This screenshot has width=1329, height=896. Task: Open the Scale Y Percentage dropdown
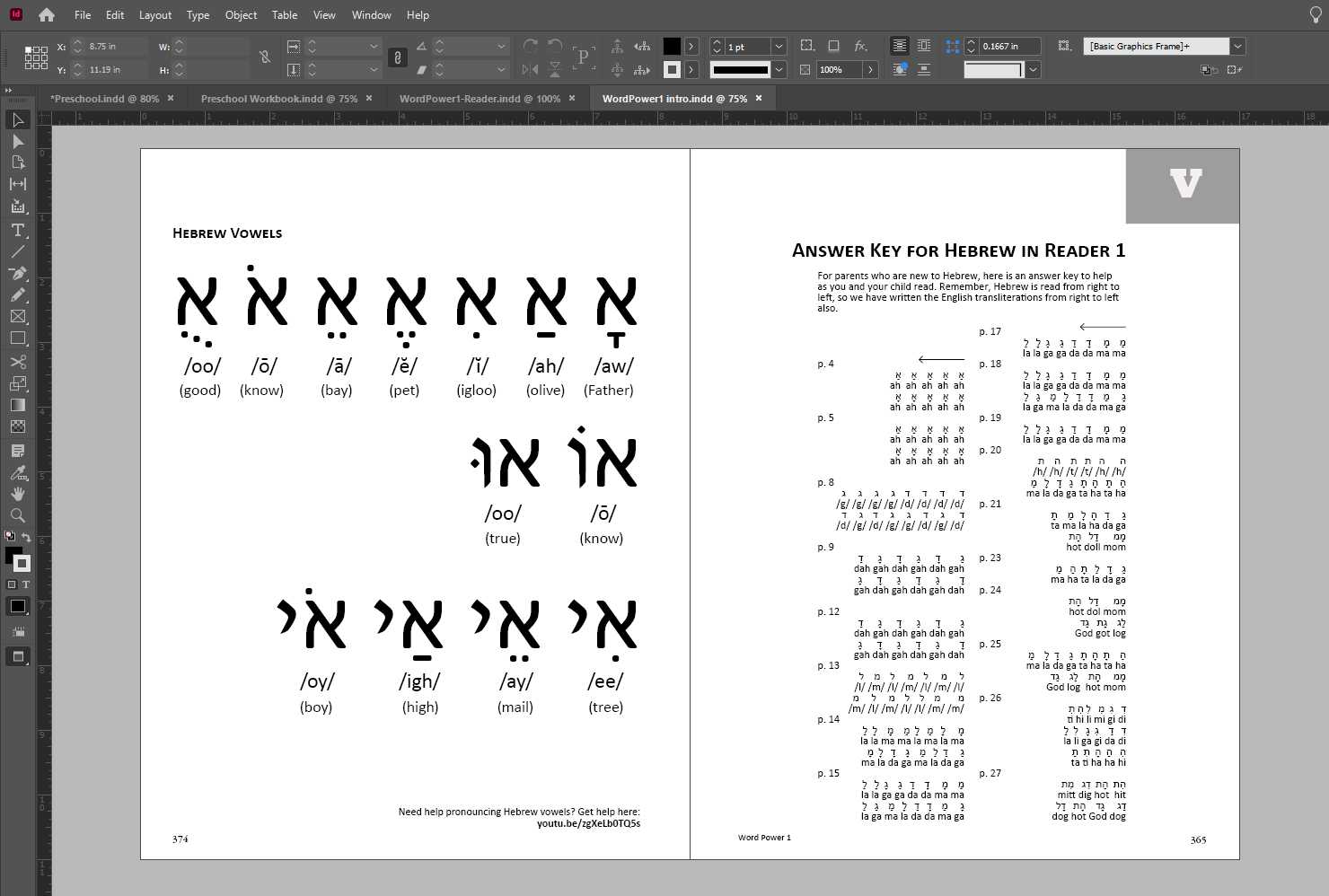click(374, 69)
